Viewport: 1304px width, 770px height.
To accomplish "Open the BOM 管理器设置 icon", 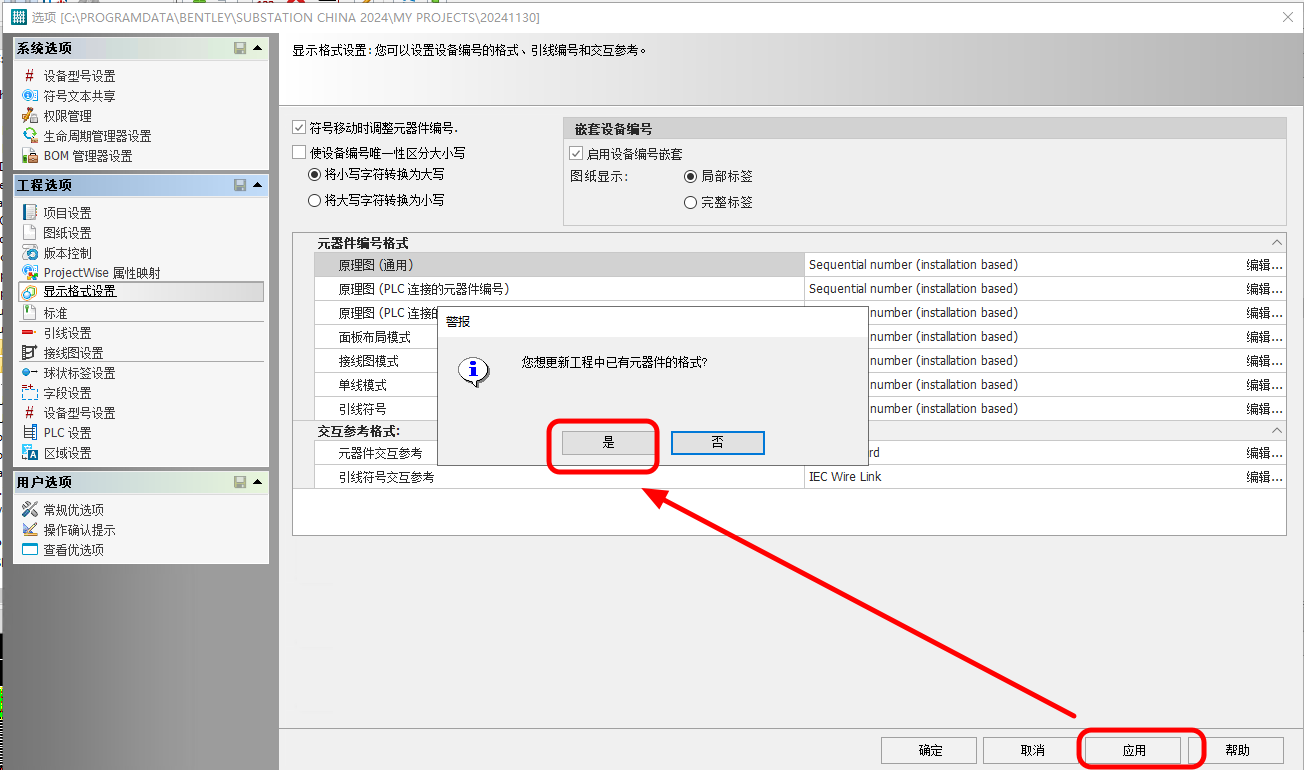I will coord(30,156).
